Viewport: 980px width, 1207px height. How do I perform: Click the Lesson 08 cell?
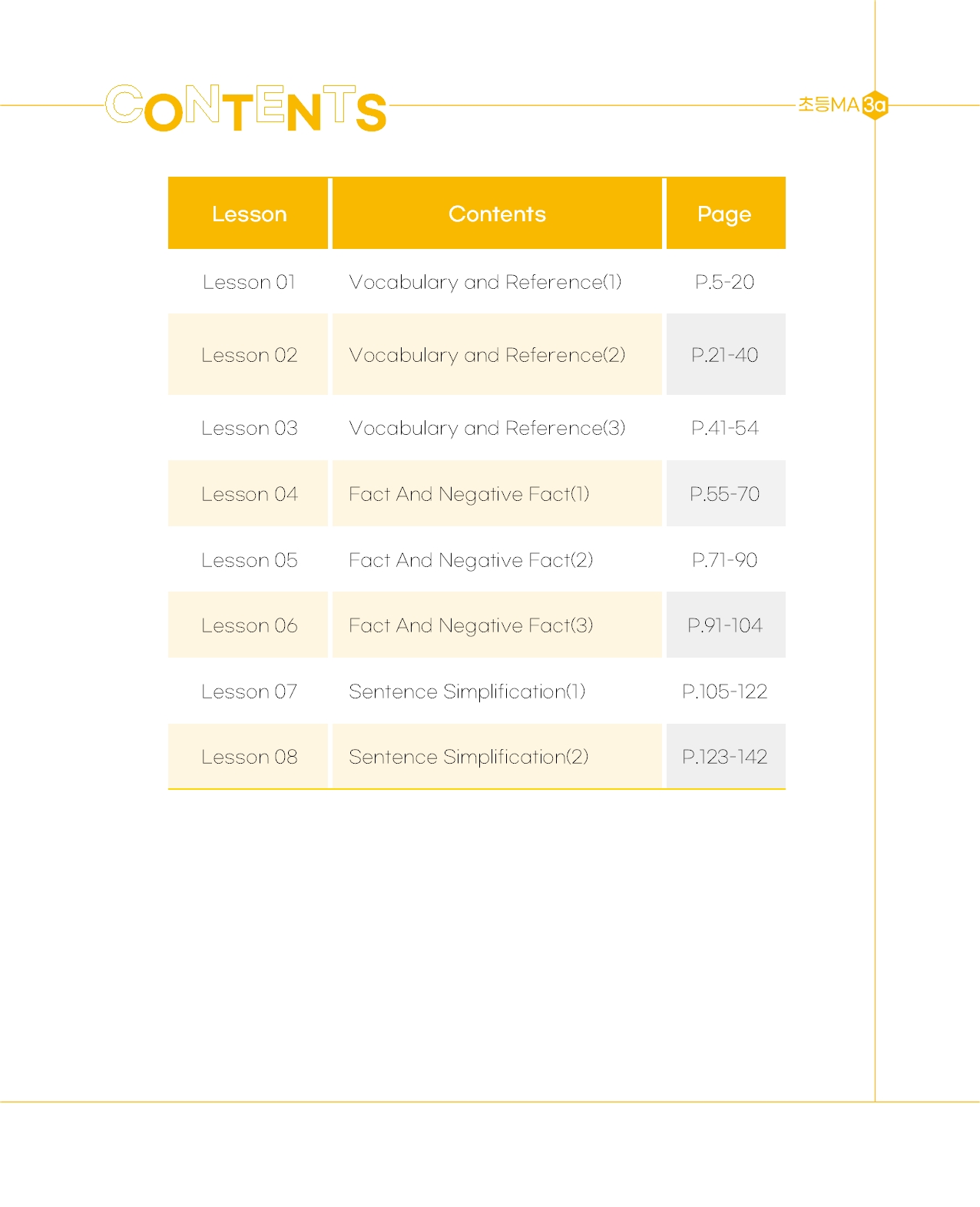tap(249, 757)
